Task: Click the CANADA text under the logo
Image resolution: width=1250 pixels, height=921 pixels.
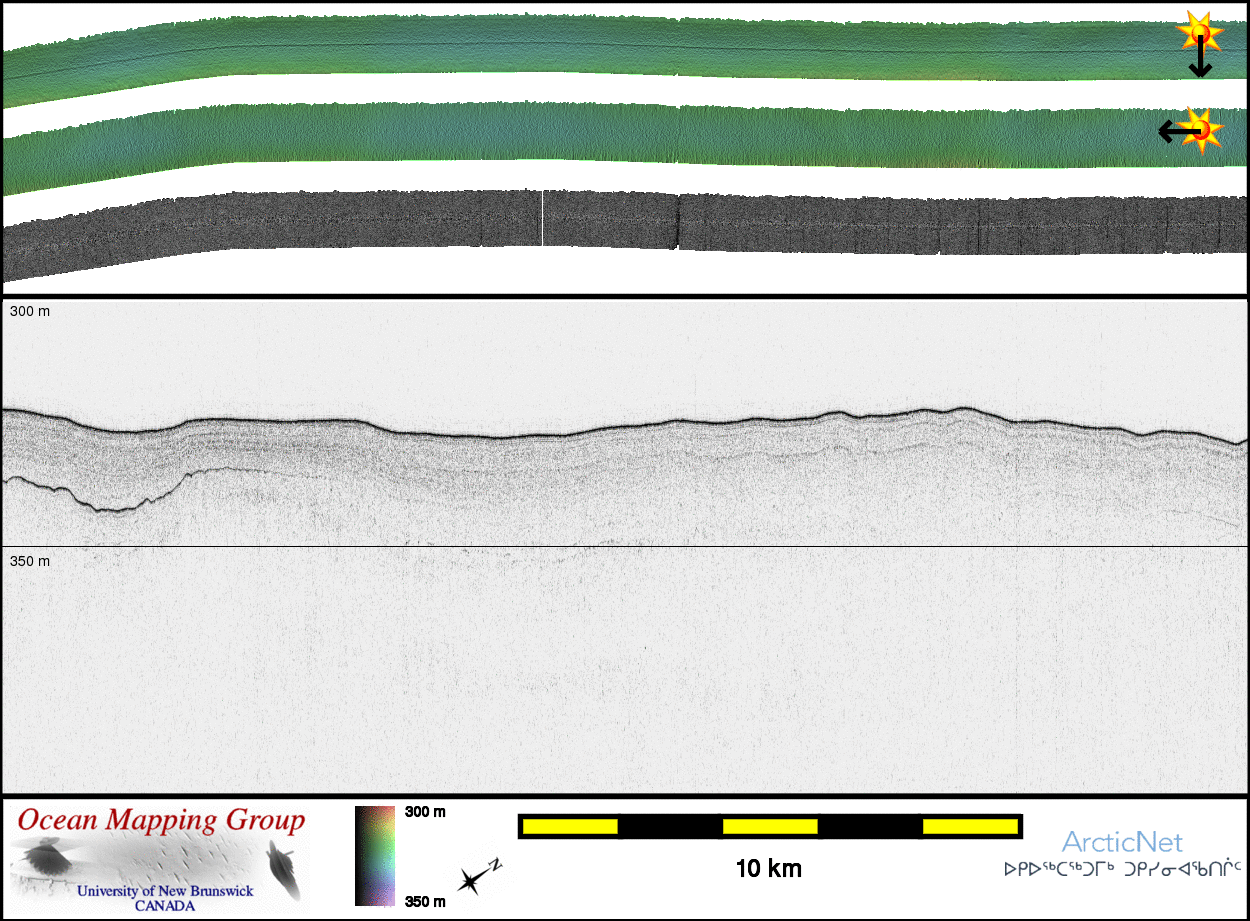Action: click(165, 906)
